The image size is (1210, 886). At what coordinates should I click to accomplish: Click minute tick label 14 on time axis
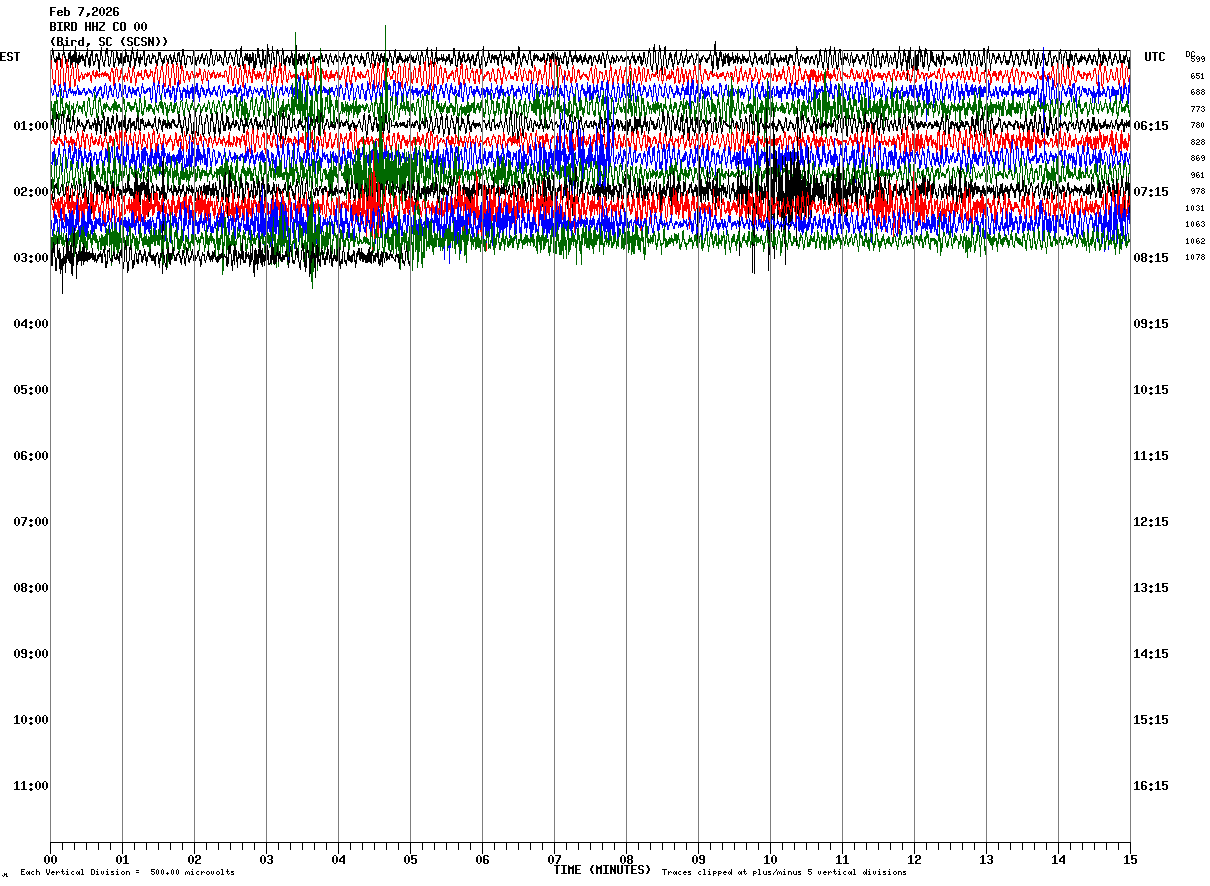click(x=1058, y=860)
